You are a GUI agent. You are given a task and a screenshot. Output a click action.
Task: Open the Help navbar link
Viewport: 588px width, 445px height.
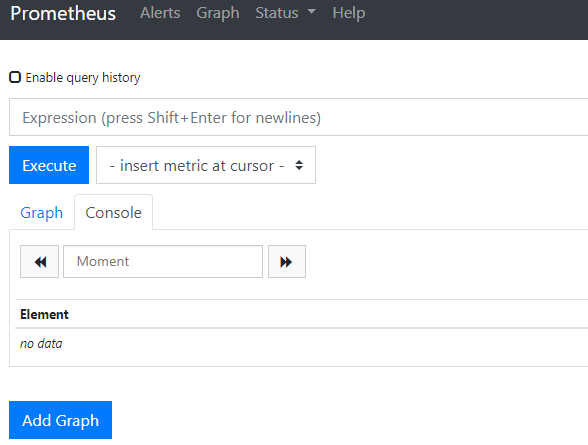[x=349, y=13]
